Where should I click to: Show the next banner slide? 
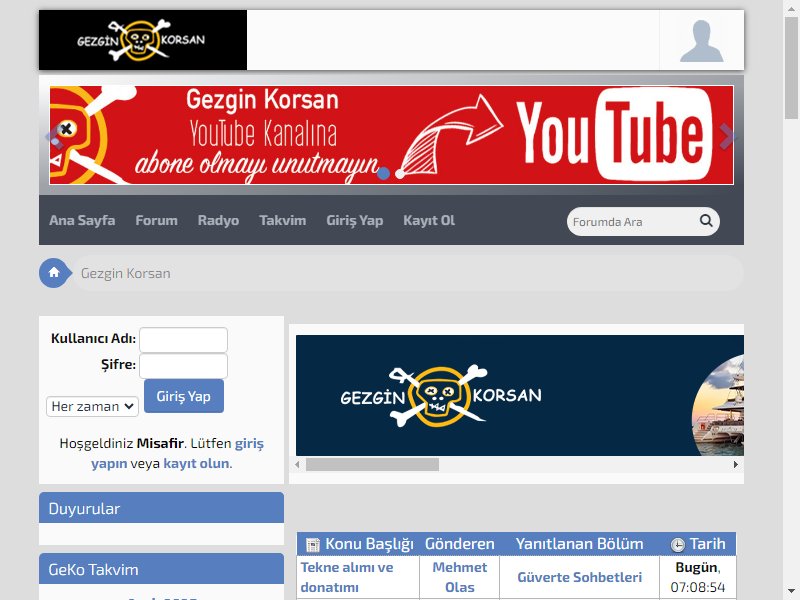point(727,136)
